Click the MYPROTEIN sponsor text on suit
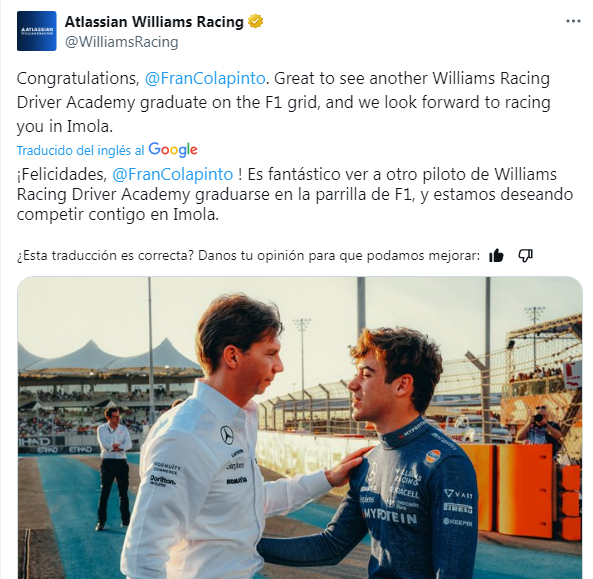This screenshot has width=593, height=579. tap(390, 516)
